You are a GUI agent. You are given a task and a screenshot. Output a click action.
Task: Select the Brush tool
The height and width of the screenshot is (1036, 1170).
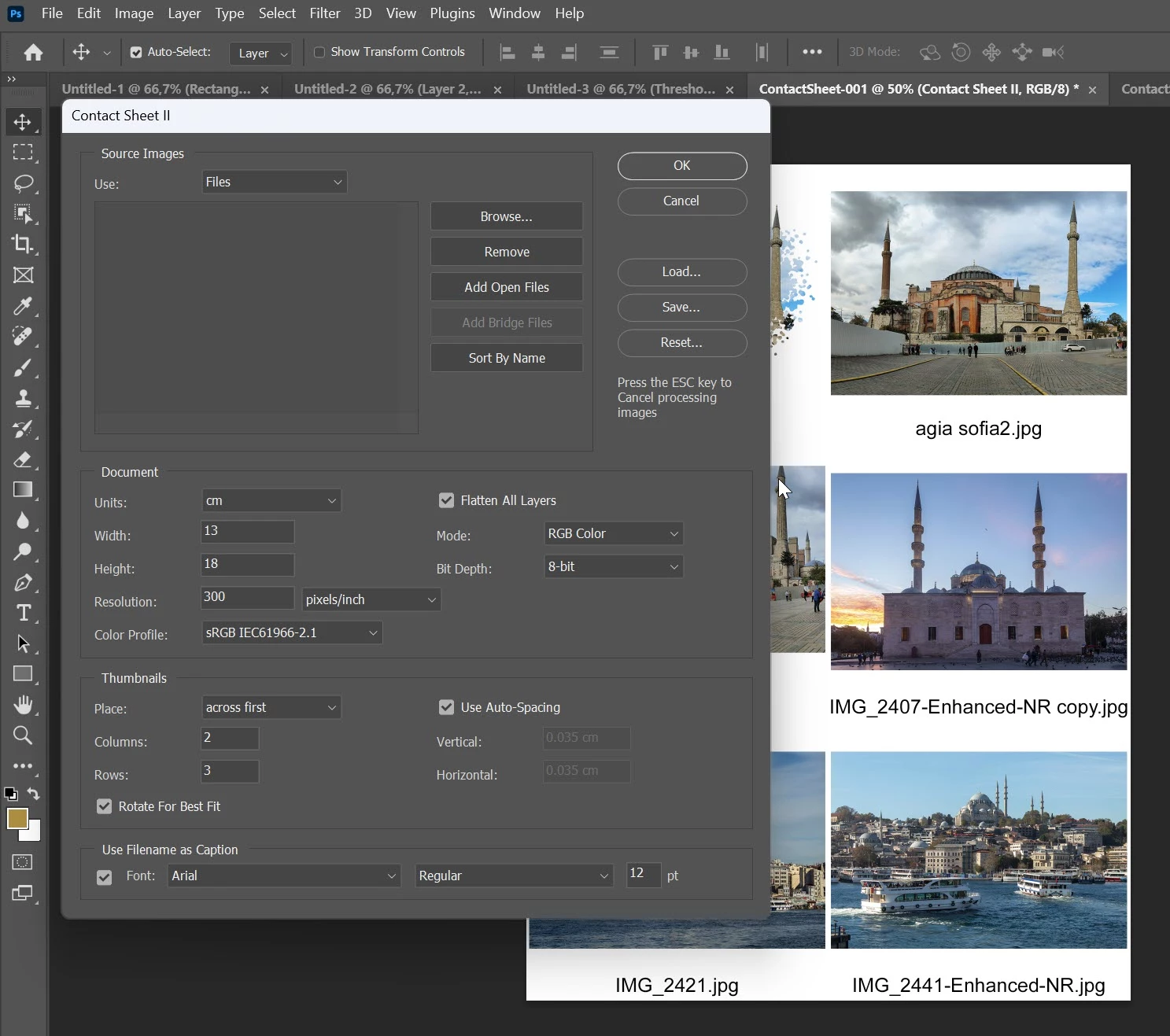[23, 367]
